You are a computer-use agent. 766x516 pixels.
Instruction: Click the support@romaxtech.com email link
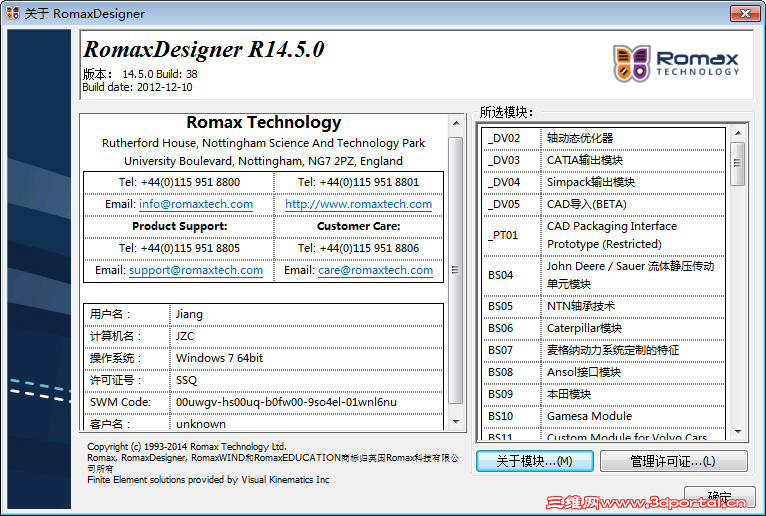tap(196, 270)
